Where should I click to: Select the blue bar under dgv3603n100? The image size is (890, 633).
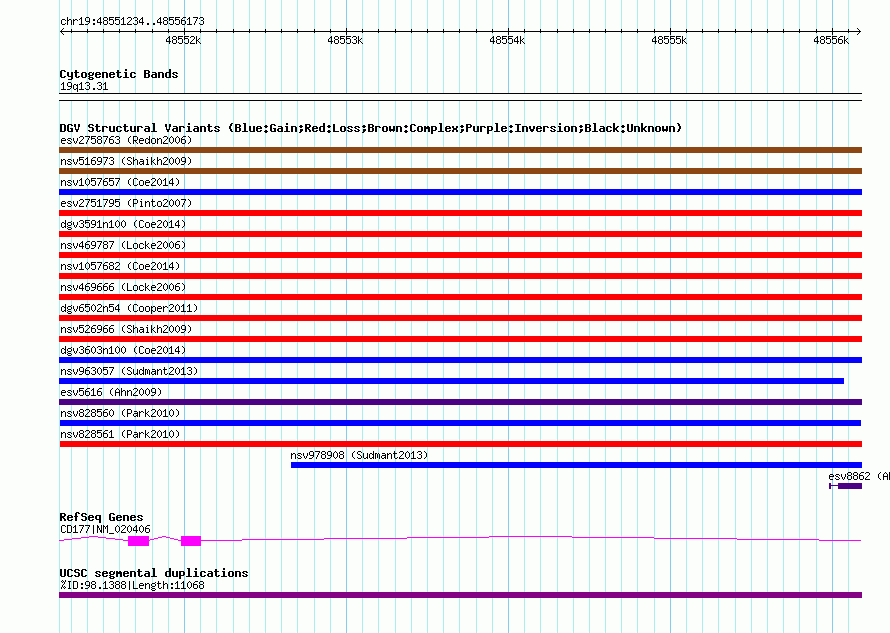click(x=460, y=360)
